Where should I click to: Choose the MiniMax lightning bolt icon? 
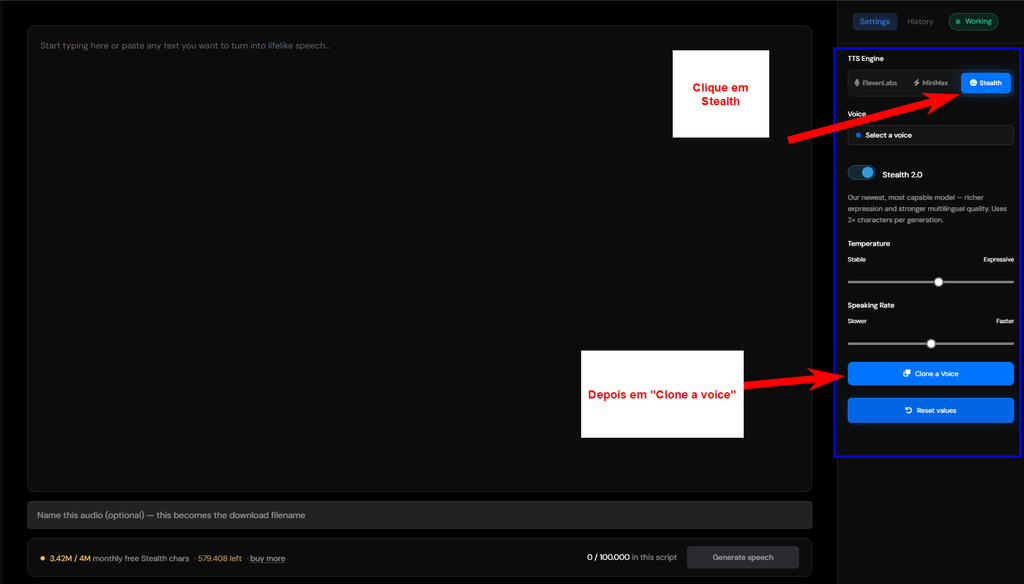pos(916,83)
